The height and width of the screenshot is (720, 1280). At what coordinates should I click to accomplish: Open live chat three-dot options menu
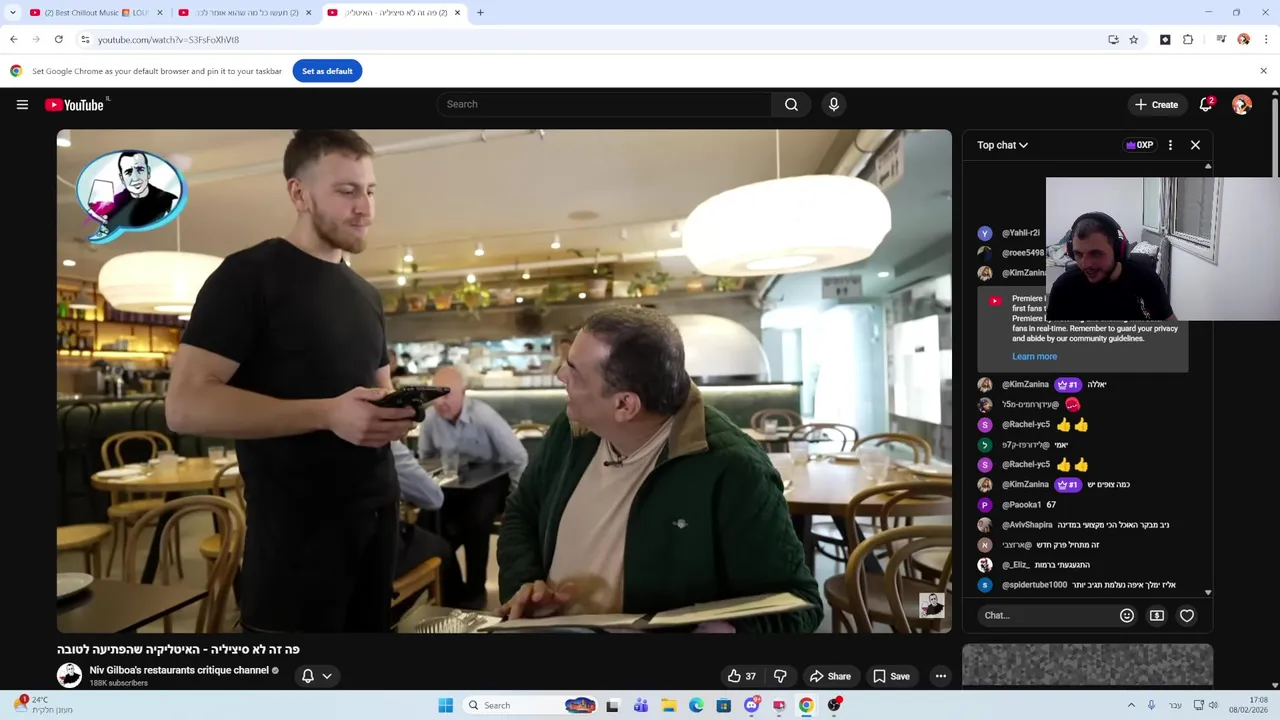[1170, 145]
